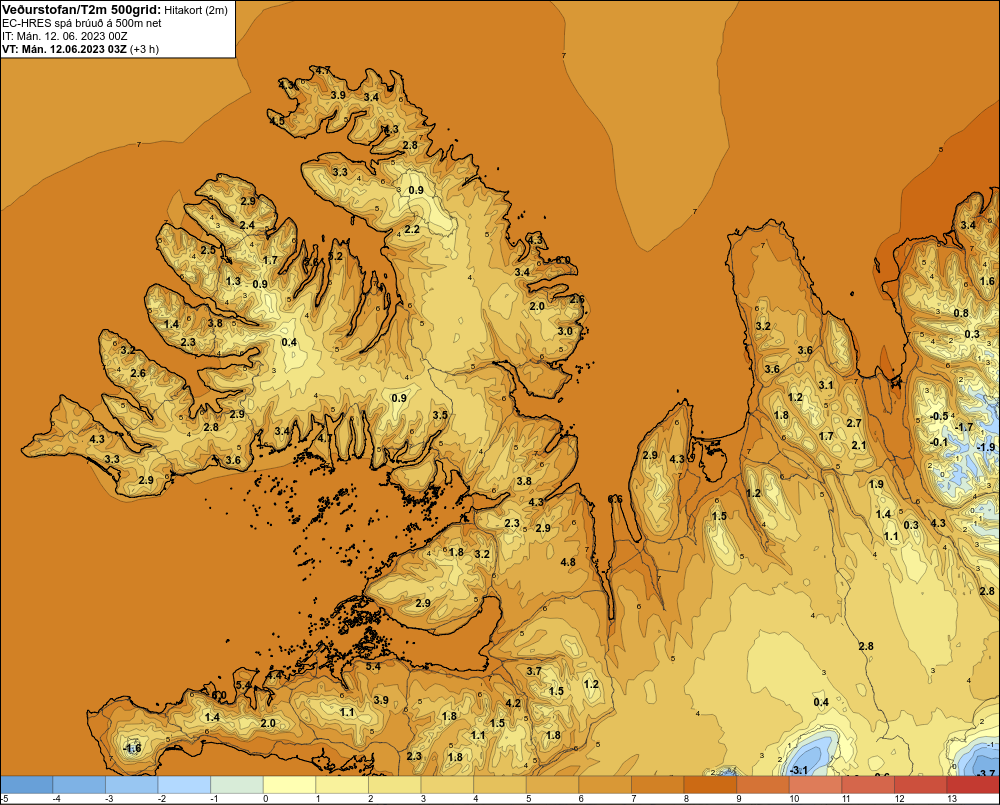Click the 'EC-HRES spá brúuð á 500m net' line
The height and width of the screenshot is (805, 1000).
coord(82,24)
